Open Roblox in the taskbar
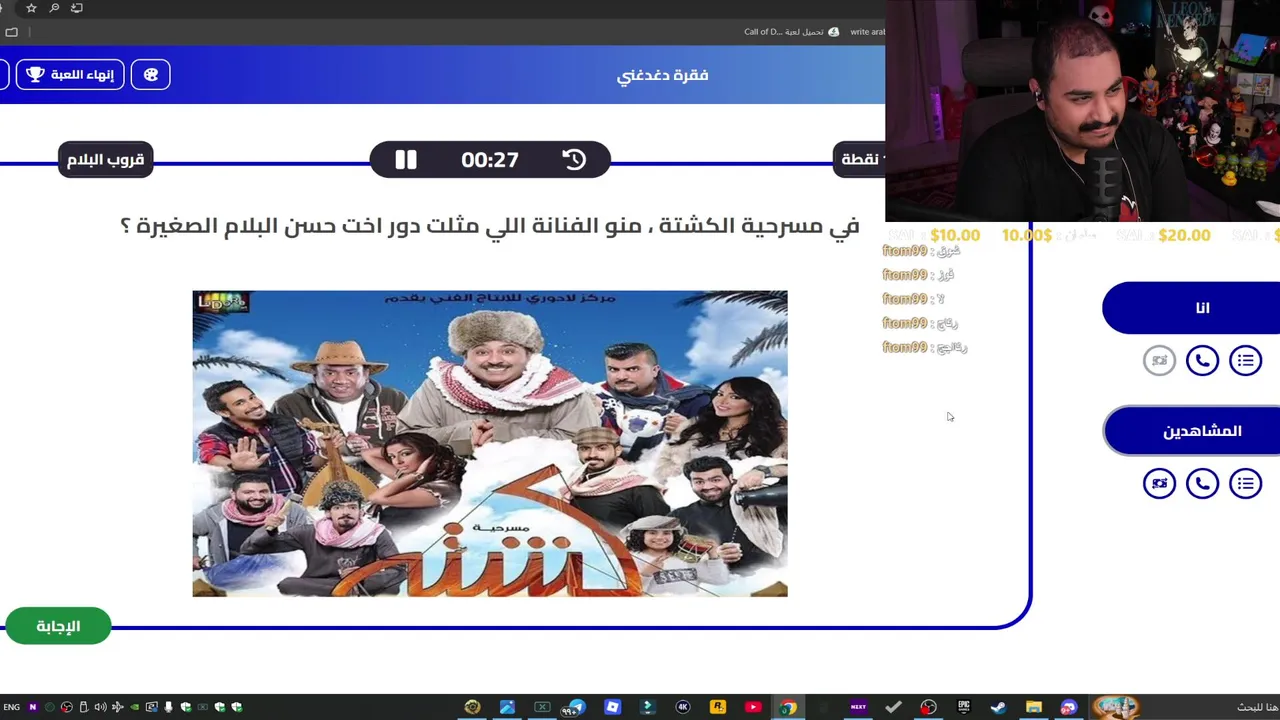This screenshot has width=1280, height=720. (x=612, y=707)
